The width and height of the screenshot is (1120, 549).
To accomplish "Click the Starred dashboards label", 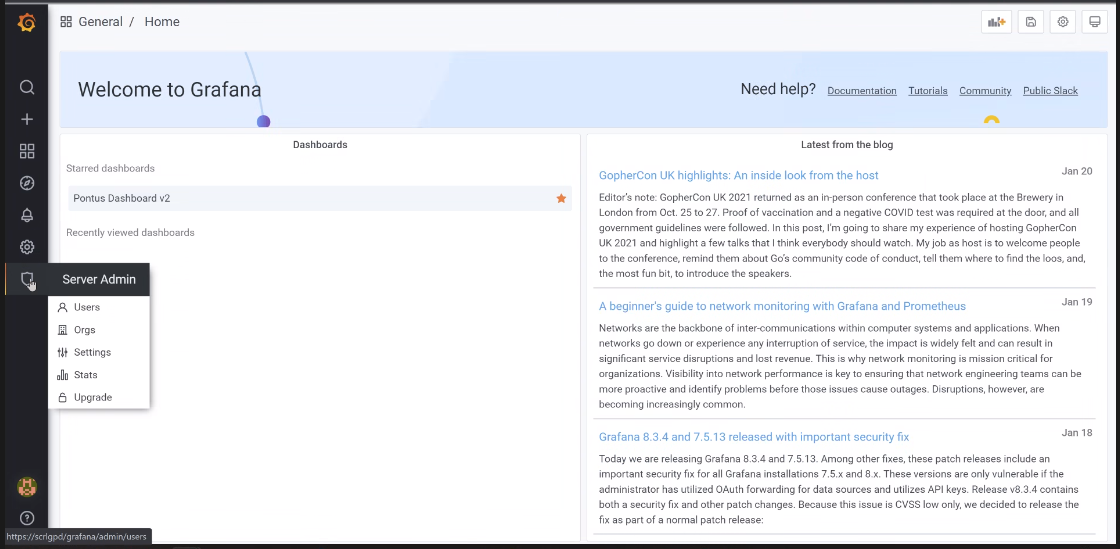I will coord(110,168).
